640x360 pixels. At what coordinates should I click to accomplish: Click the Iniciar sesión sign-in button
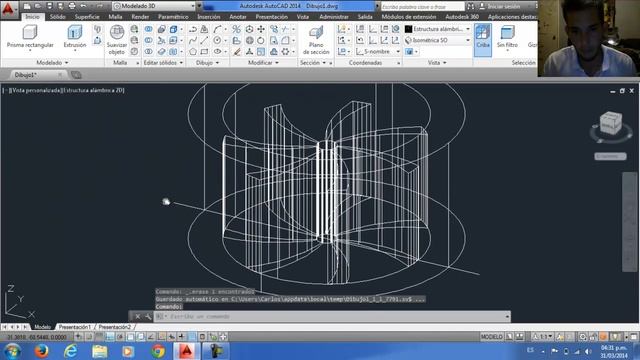click(x=500, y=6)
